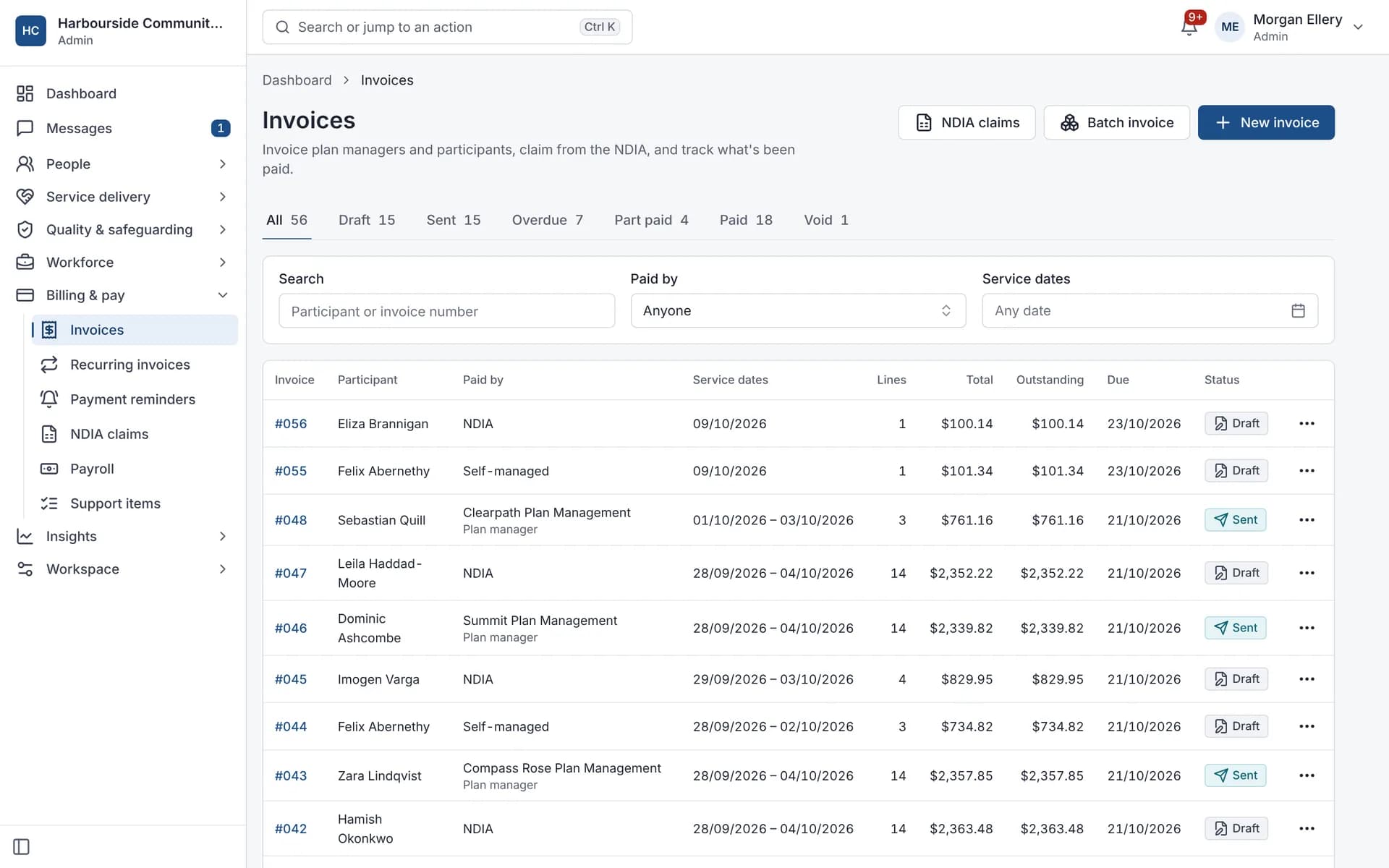Click the Support items checklist icon

49,503
